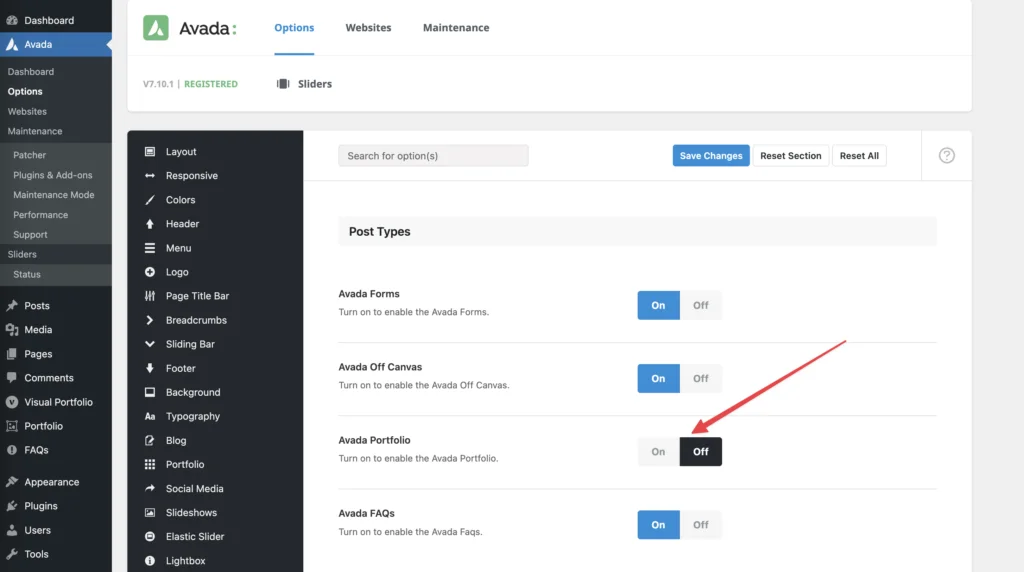The width and height of the screenshot is (1024, 572).
Task: Set Avada Off Canvas to On
Action: (658, 379)
